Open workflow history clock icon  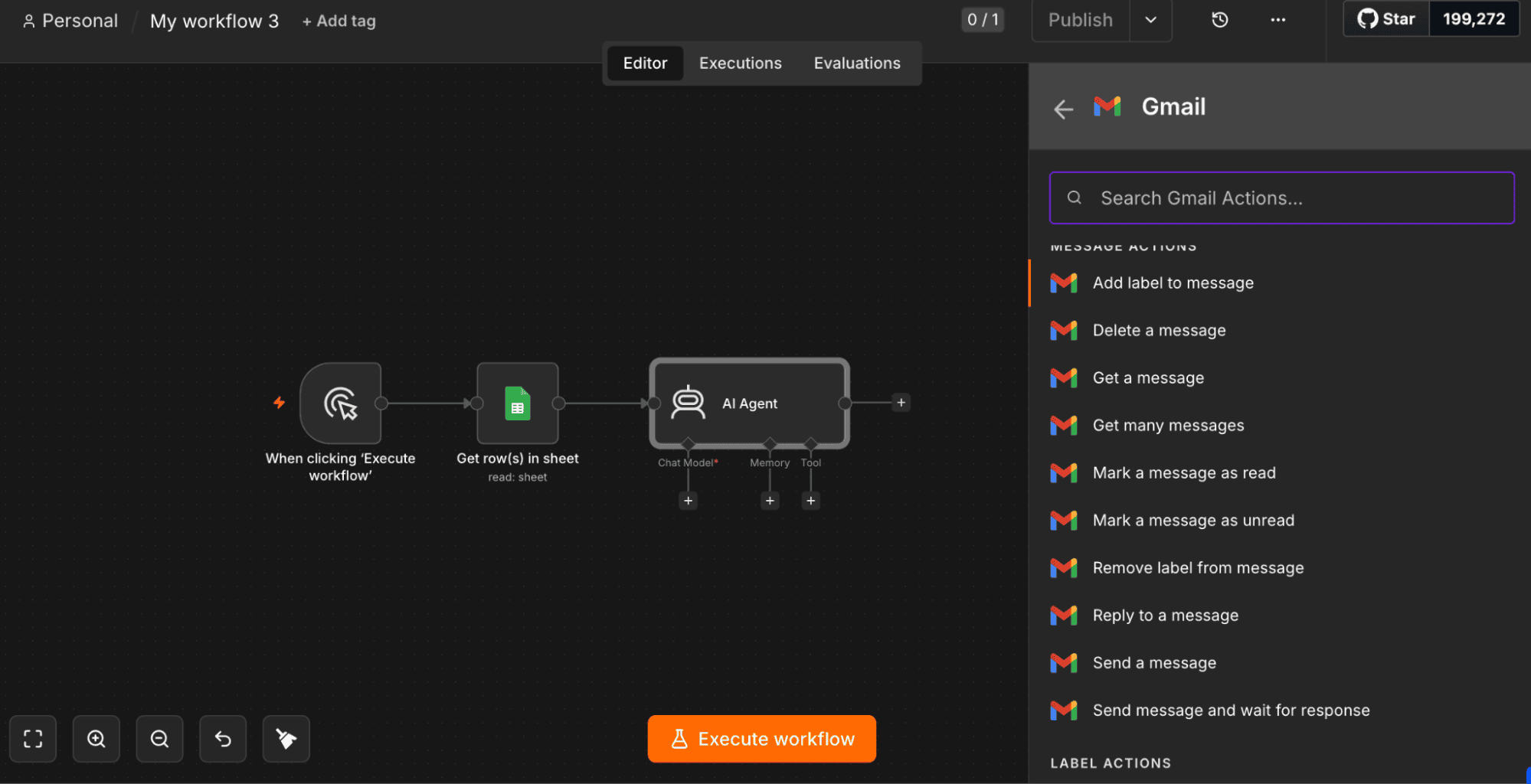1220,20
